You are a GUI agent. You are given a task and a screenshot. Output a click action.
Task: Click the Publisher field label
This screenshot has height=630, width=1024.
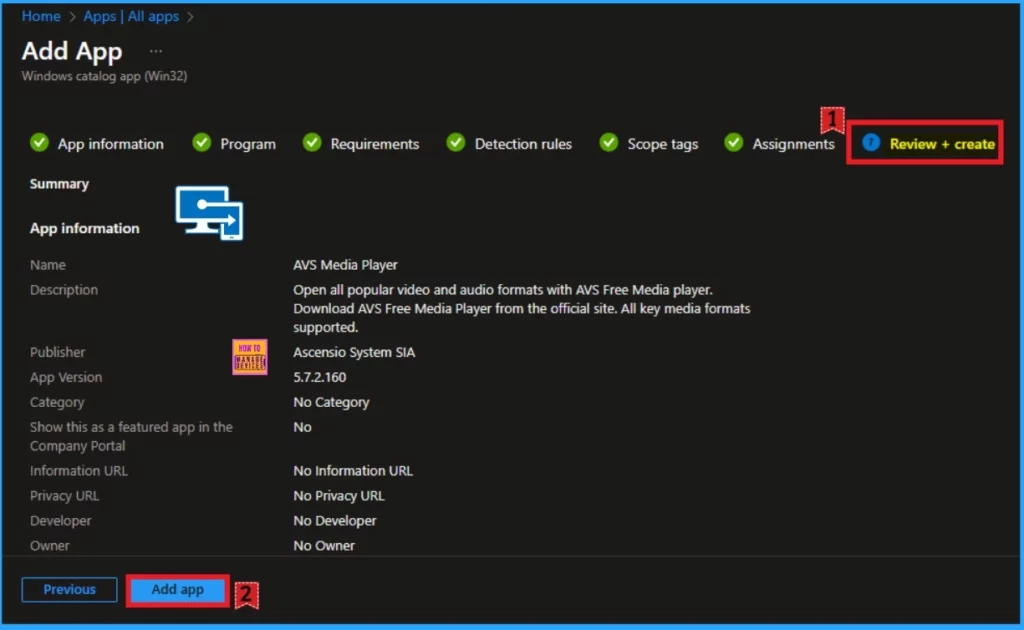click(x=57, y=353)
